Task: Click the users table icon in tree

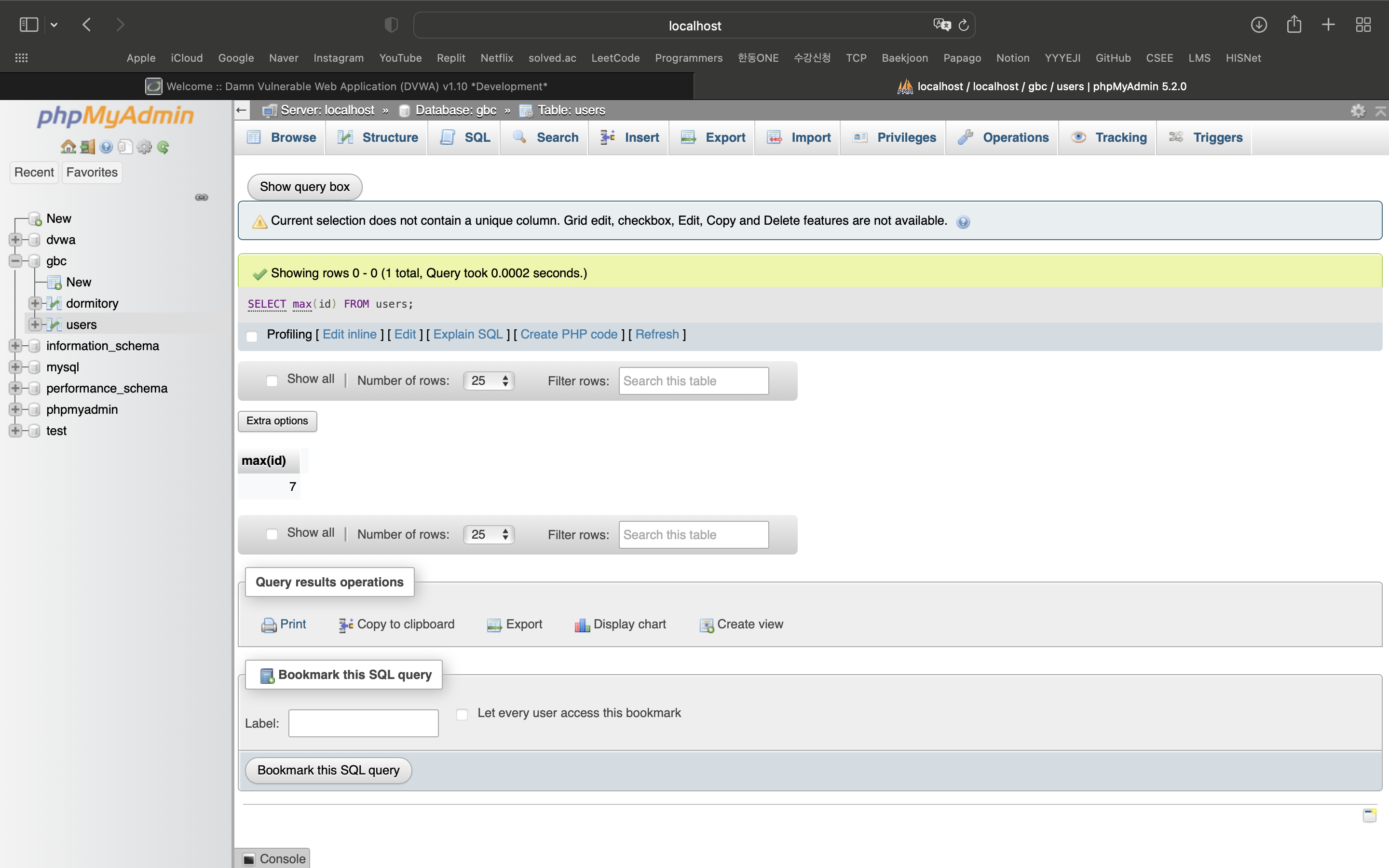Action: tap(54, 325)
